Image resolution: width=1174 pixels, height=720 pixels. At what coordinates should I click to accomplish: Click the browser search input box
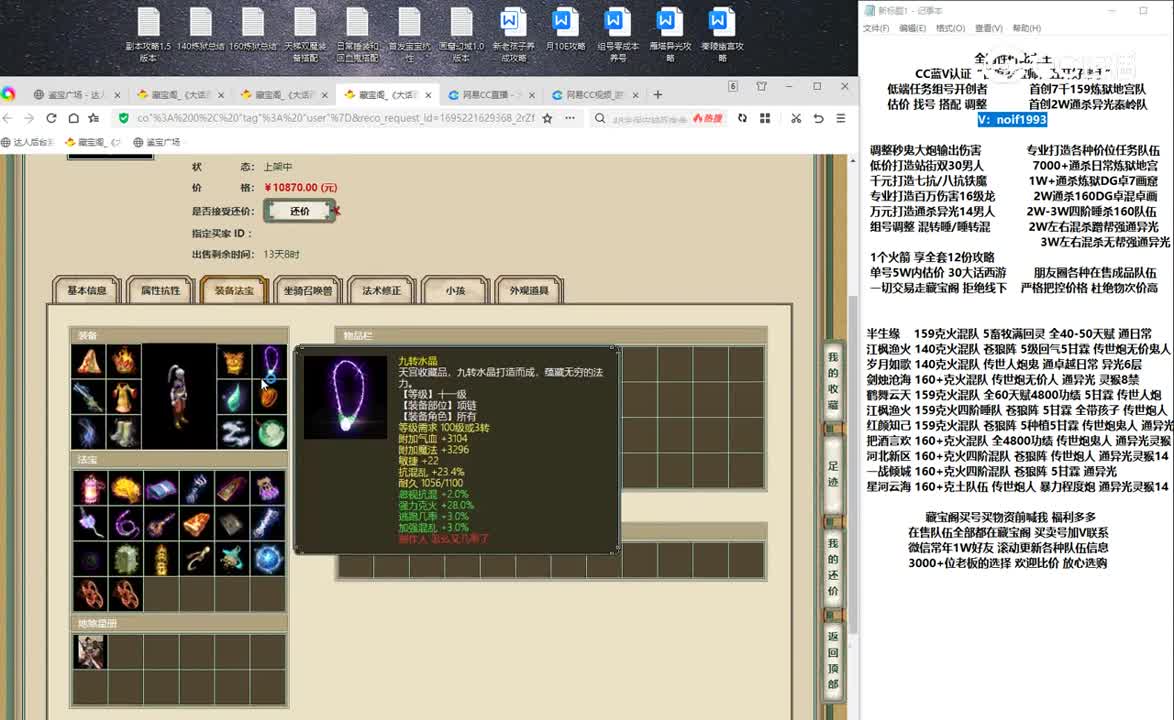(649, 118)
